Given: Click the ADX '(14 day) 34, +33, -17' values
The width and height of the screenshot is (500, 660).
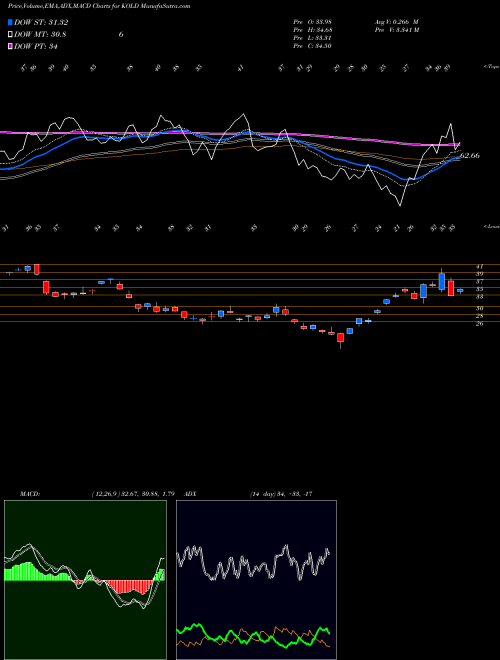Looking at the screenshot, I should tap(281, 494).
